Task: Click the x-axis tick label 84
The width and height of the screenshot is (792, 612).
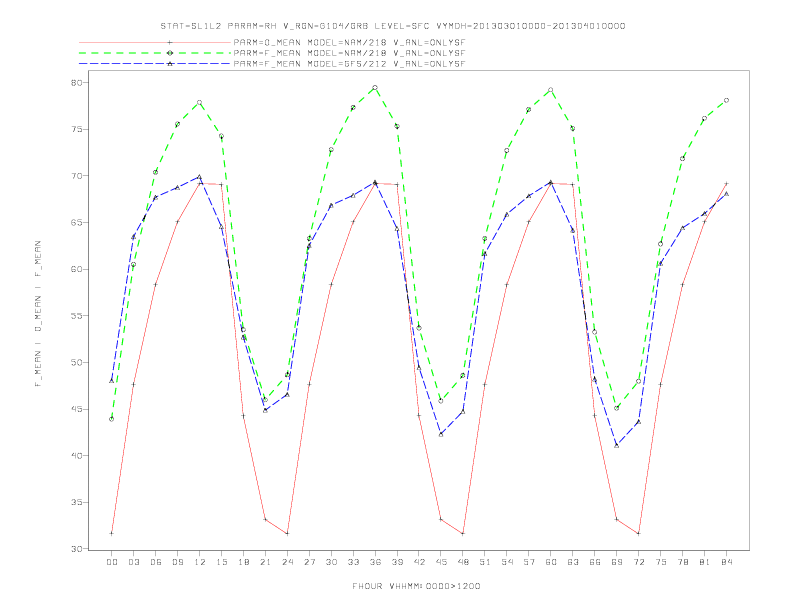Action: pyautogui.click(x=727, y=562)
